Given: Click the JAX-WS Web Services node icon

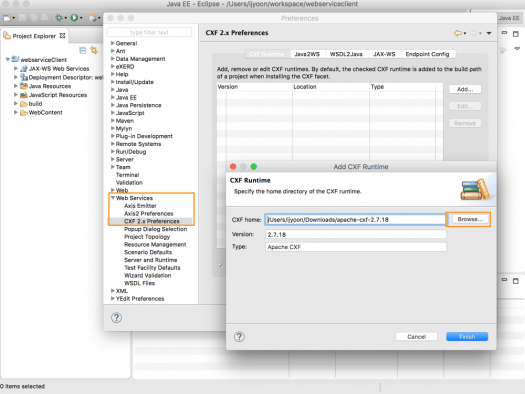Looking at the screenshot, I should point(24,68).
